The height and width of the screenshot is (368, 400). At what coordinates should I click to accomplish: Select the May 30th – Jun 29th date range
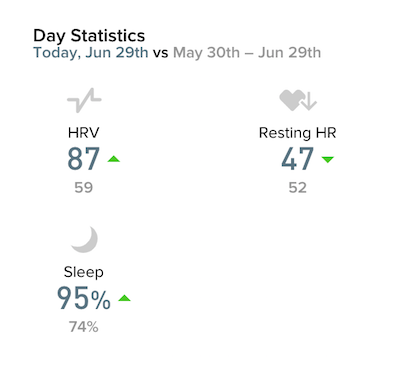247,52
